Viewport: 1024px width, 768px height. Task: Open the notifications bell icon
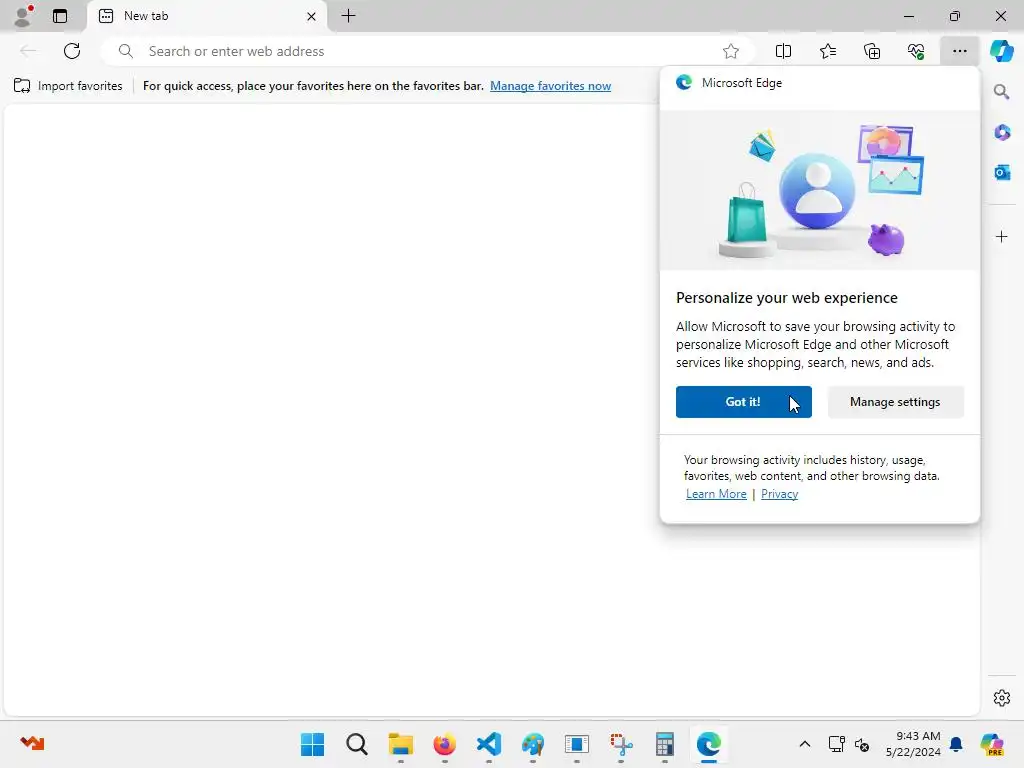(x=956, y=744)
